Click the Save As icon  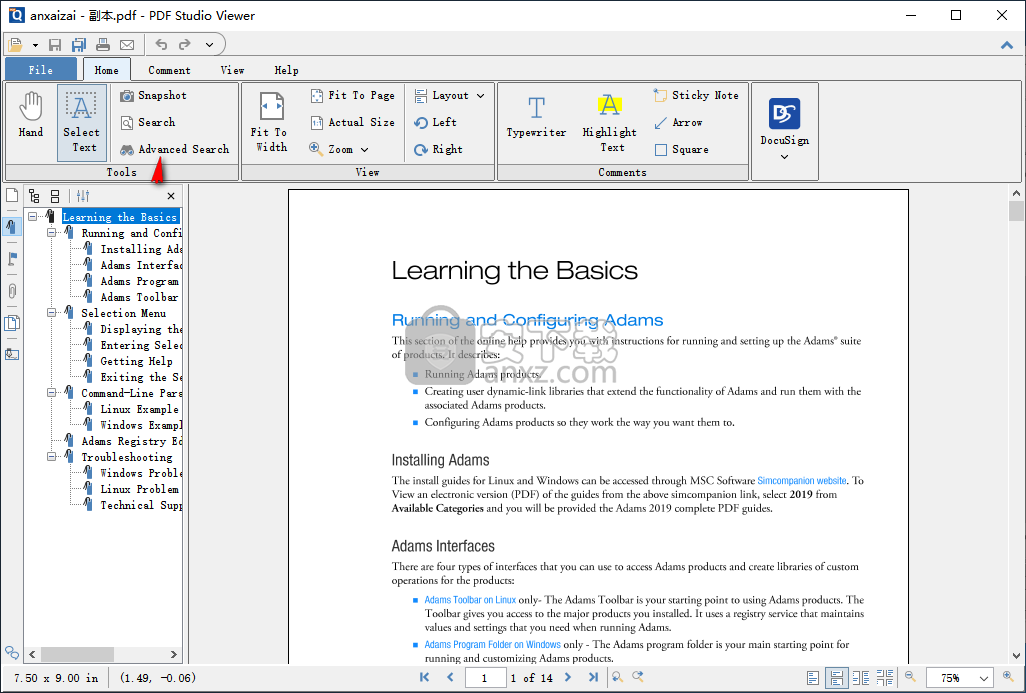pyautogui.click(x=79, y=44)
